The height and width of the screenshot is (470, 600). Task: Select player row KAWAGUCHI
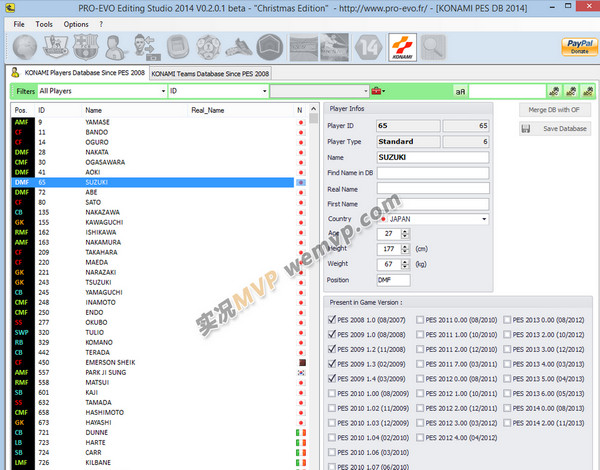point(159,222)
